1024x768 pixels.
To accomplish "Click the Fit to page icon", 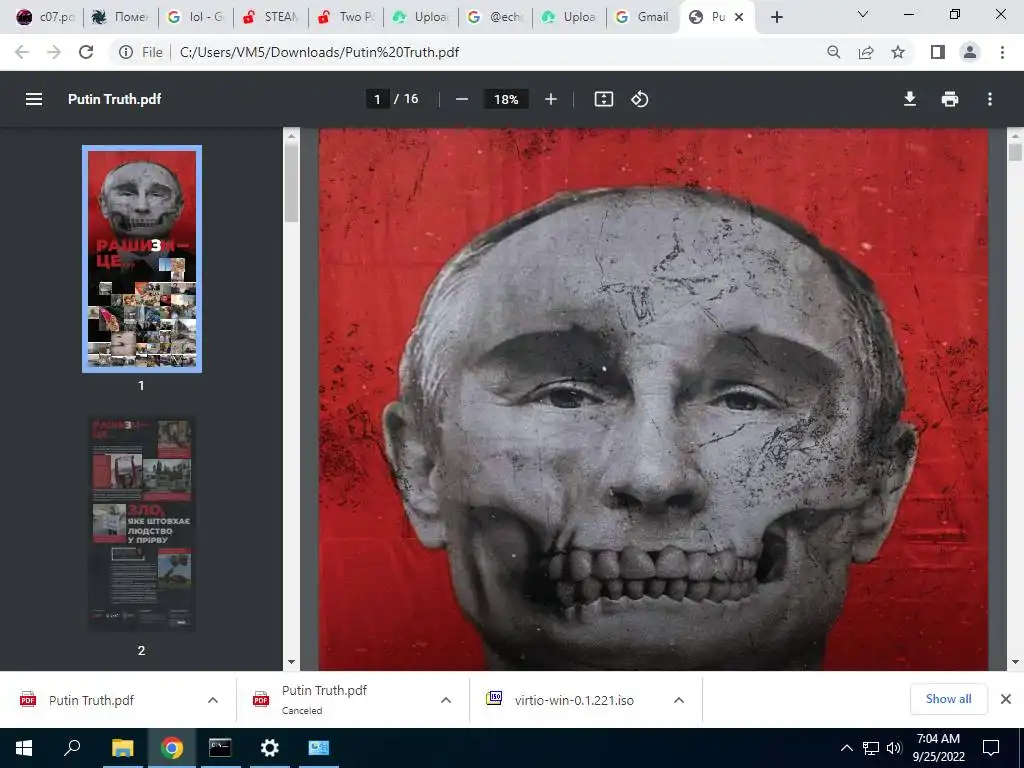I will click(x=603, y=99).
